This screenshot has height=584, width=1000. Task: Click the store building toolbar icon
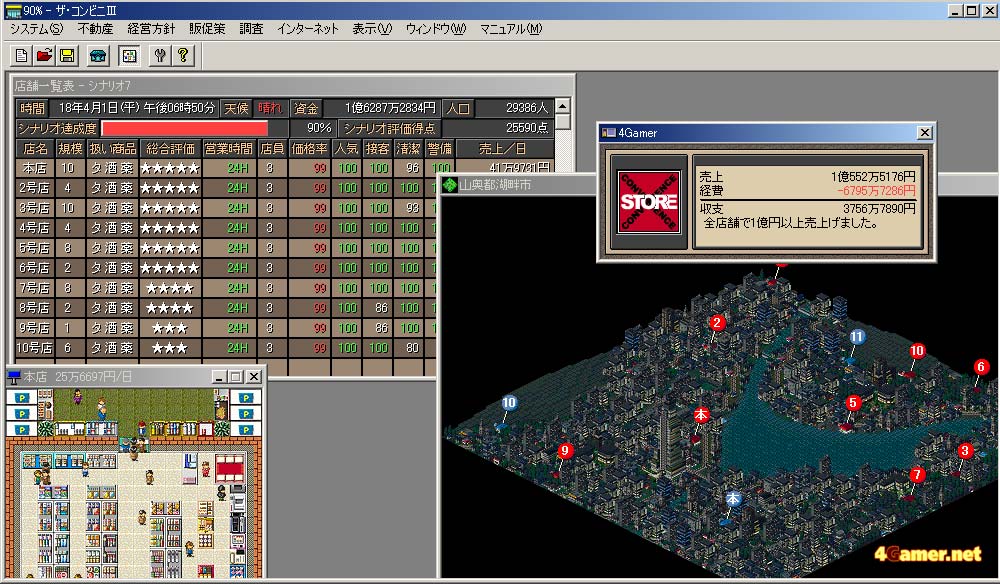pyautogui.click(x=98, y=55)
